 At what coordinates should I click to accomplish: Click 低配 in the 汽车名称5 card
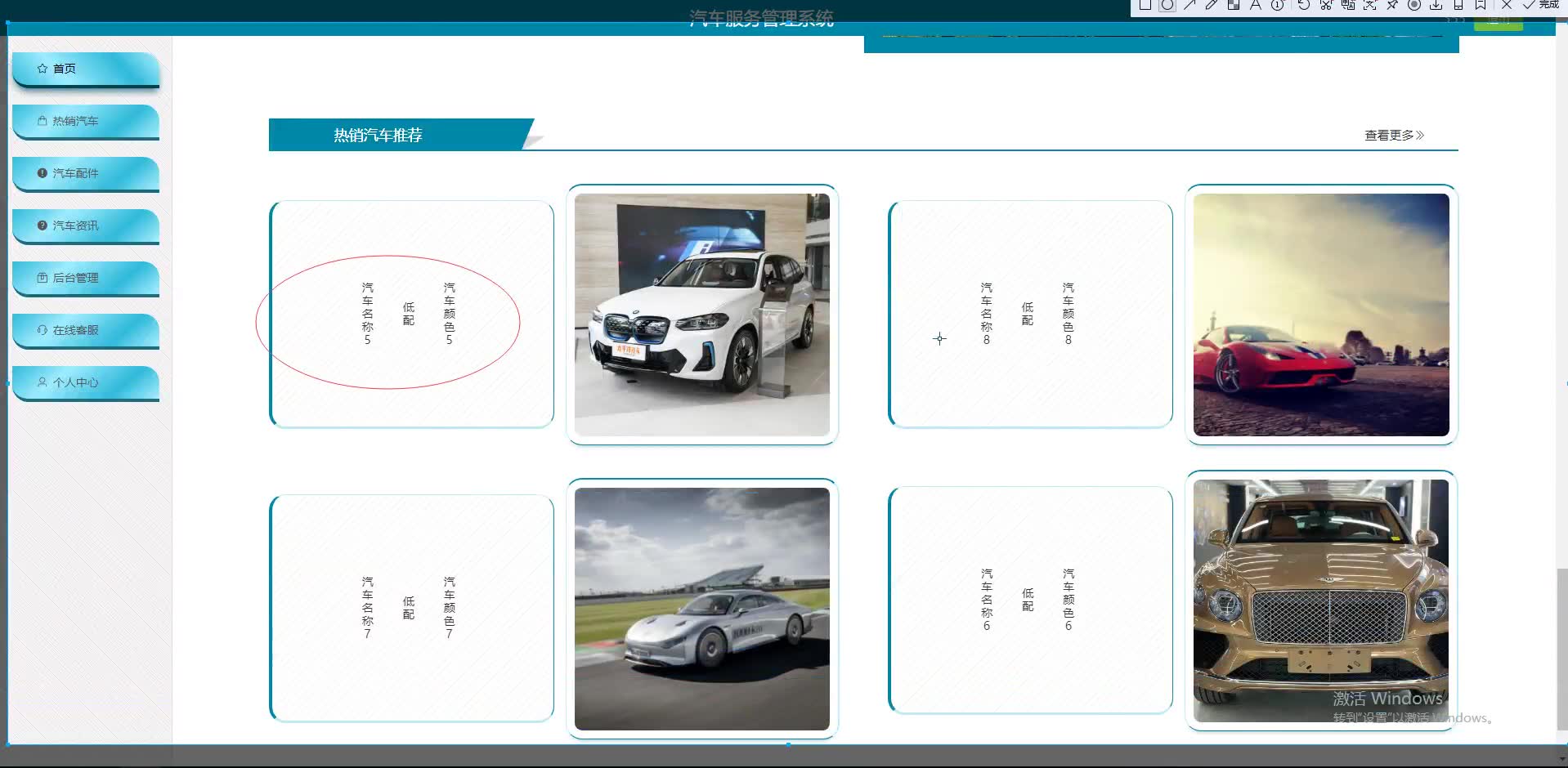click(x=409, y=314)
